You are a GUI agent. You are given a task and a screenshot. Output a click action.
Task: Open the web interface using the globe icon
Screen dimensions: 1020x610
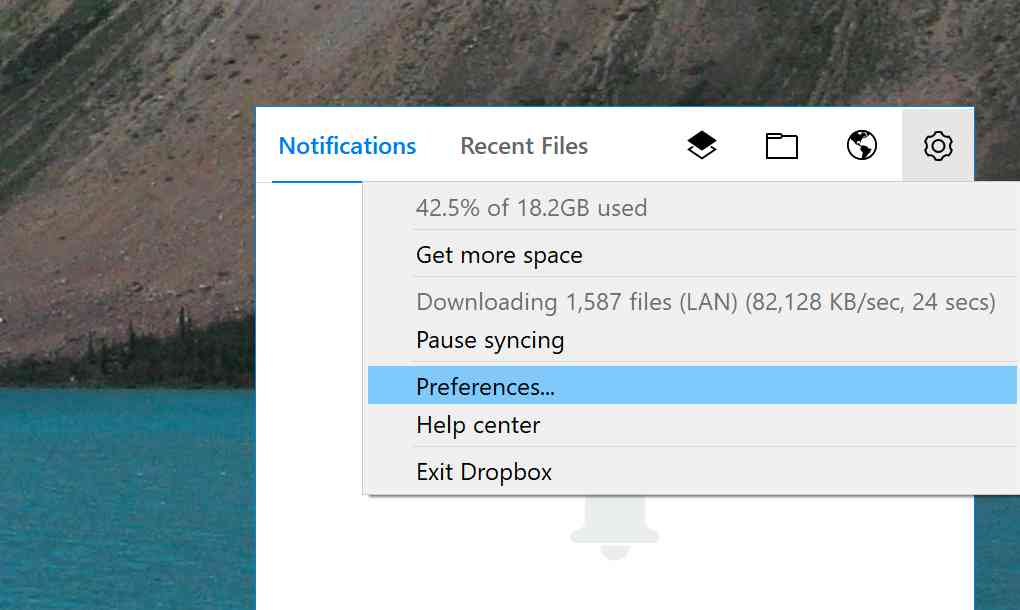[x=861, y=144]
